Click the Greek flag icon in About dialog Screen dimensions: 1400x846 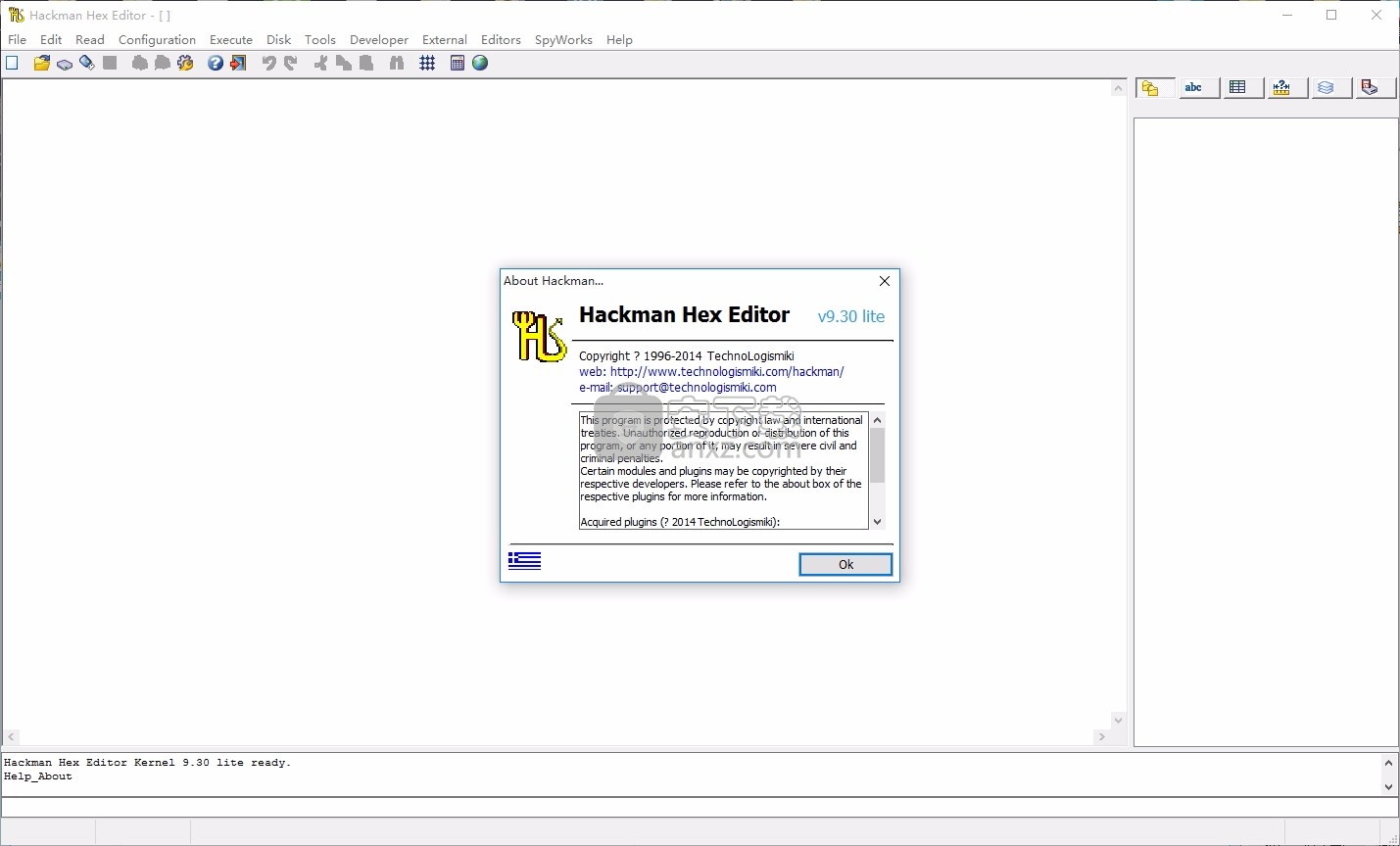[x=524, y=560]
